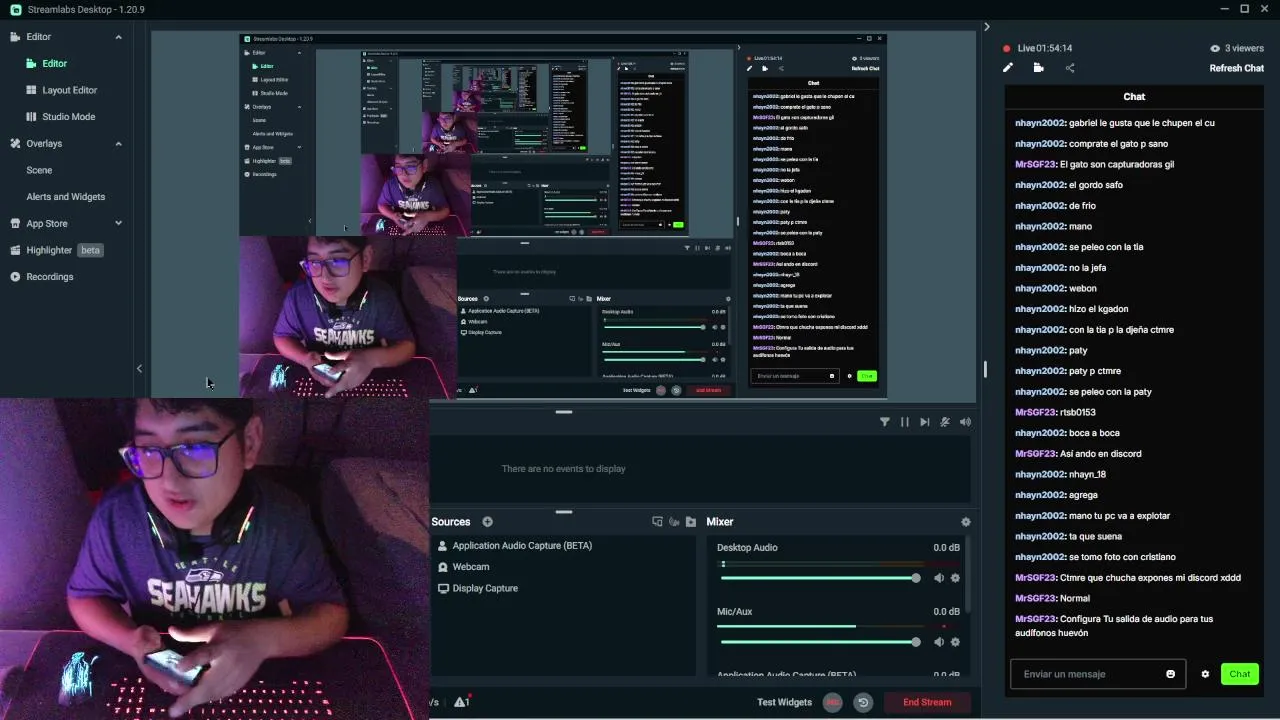Click the warning notification icon

point(461,702)
